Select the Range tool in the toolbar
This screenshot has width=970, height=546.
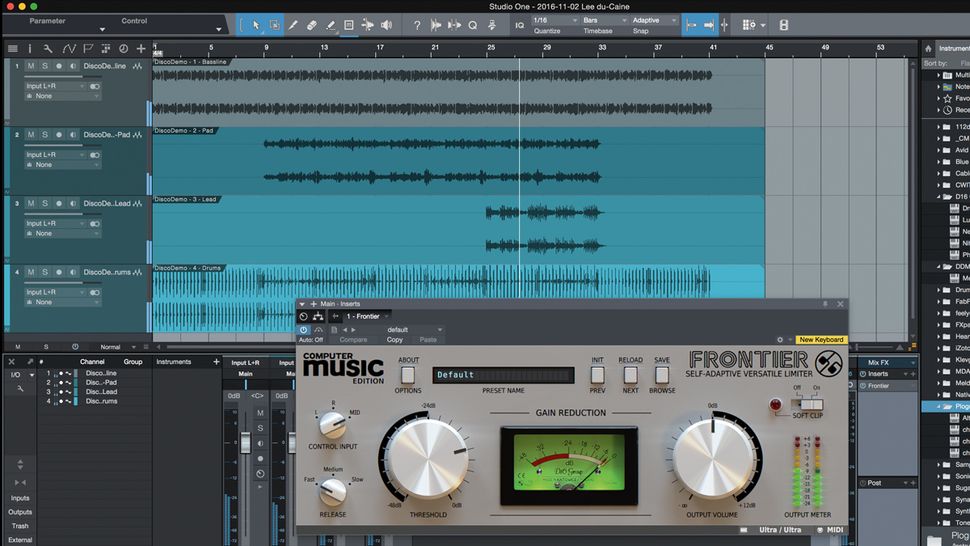[x=275, y=25]
